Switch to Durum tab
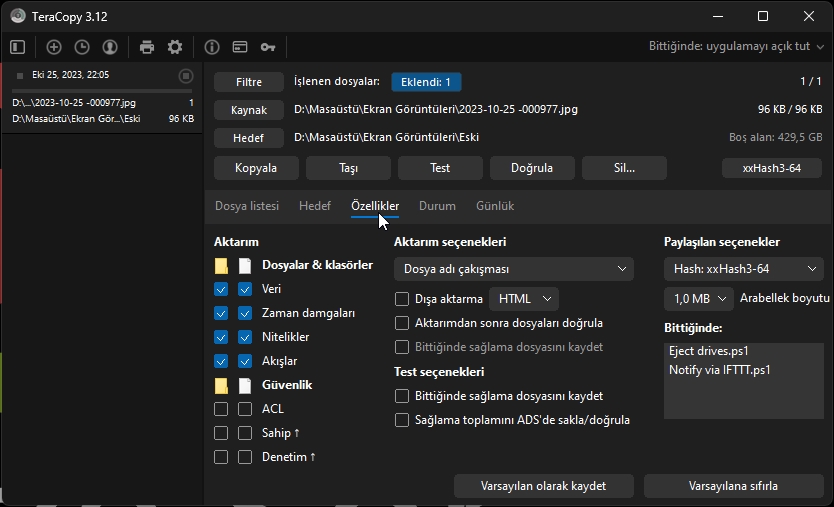 437,206
